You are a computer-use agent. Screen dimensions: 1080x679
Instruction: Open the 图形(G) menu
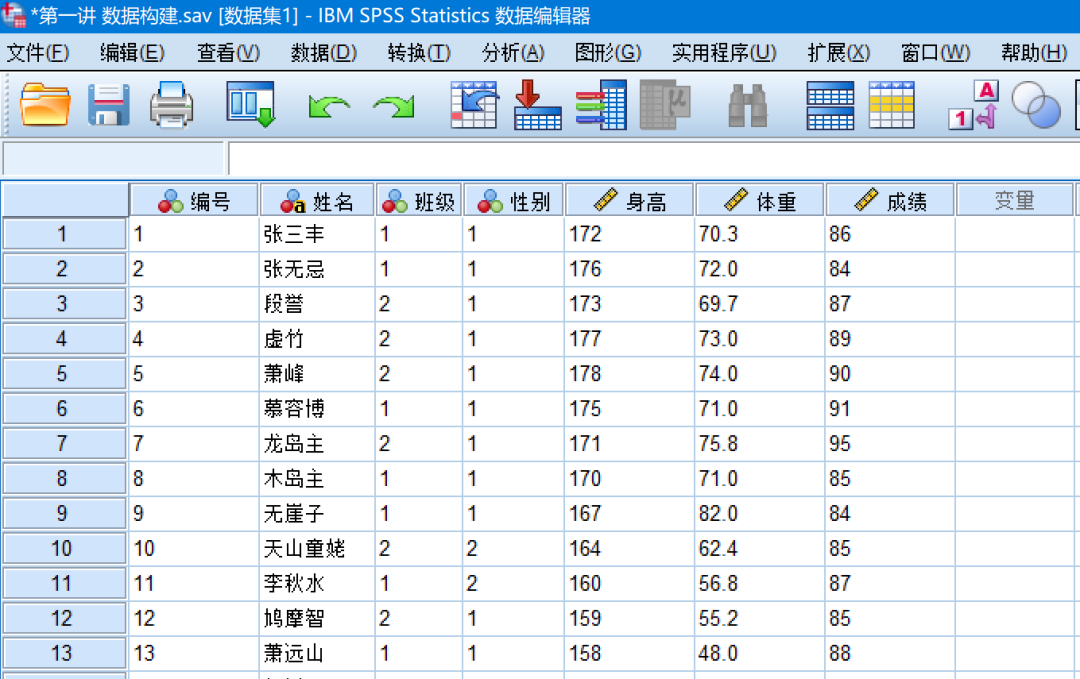pyautogui.click(x=608, y=52)
